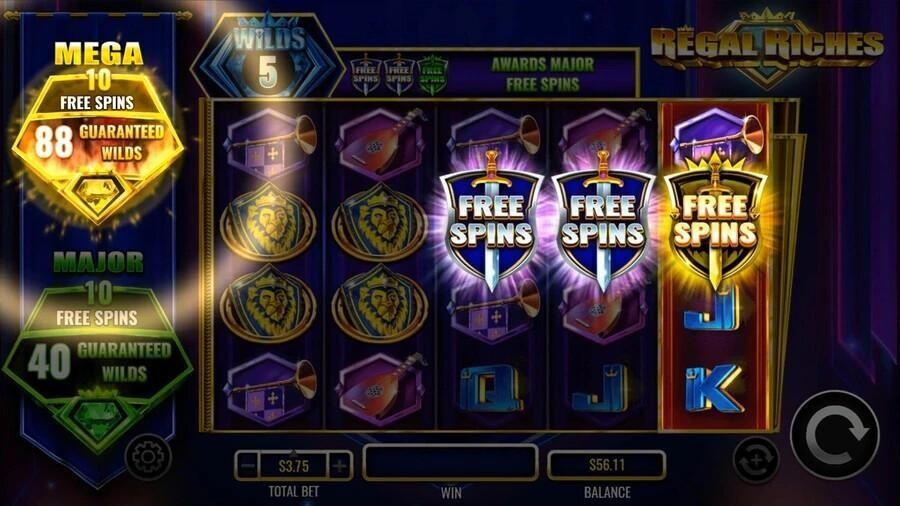Viewport: 900px width, 506px height.
Task: Increase total bet with plus button
Action: tap(340, 465)
